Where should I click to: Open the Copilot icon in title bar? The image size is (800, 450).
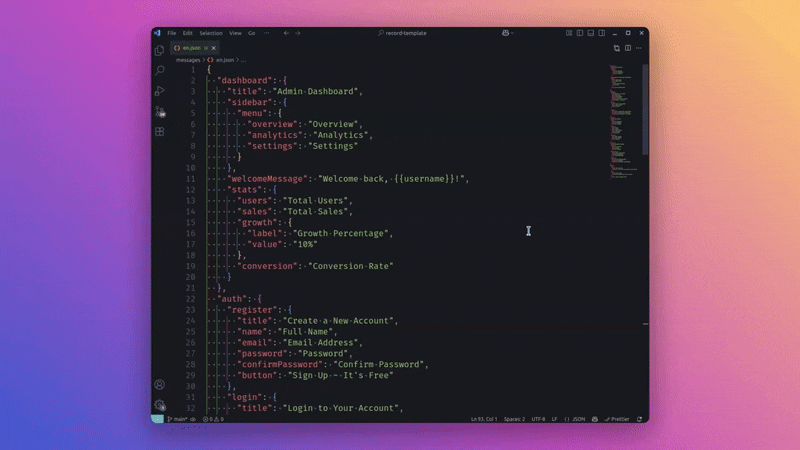[x=506, y=33]
